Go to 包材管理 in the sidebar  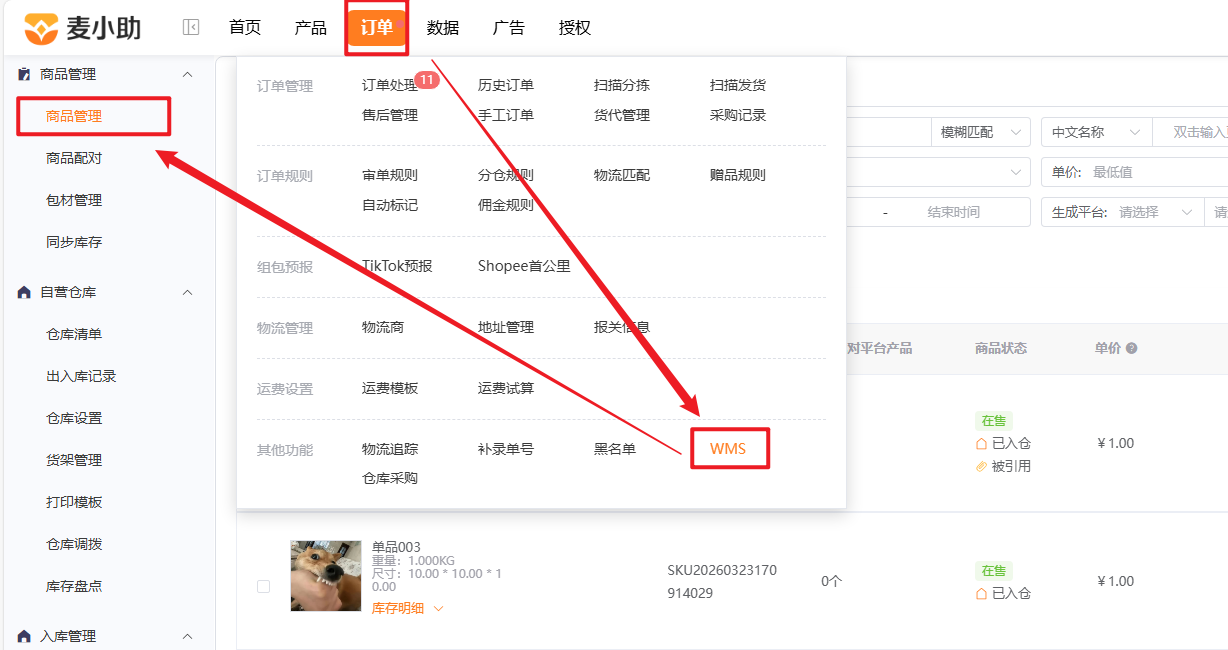tap(74, 200)
